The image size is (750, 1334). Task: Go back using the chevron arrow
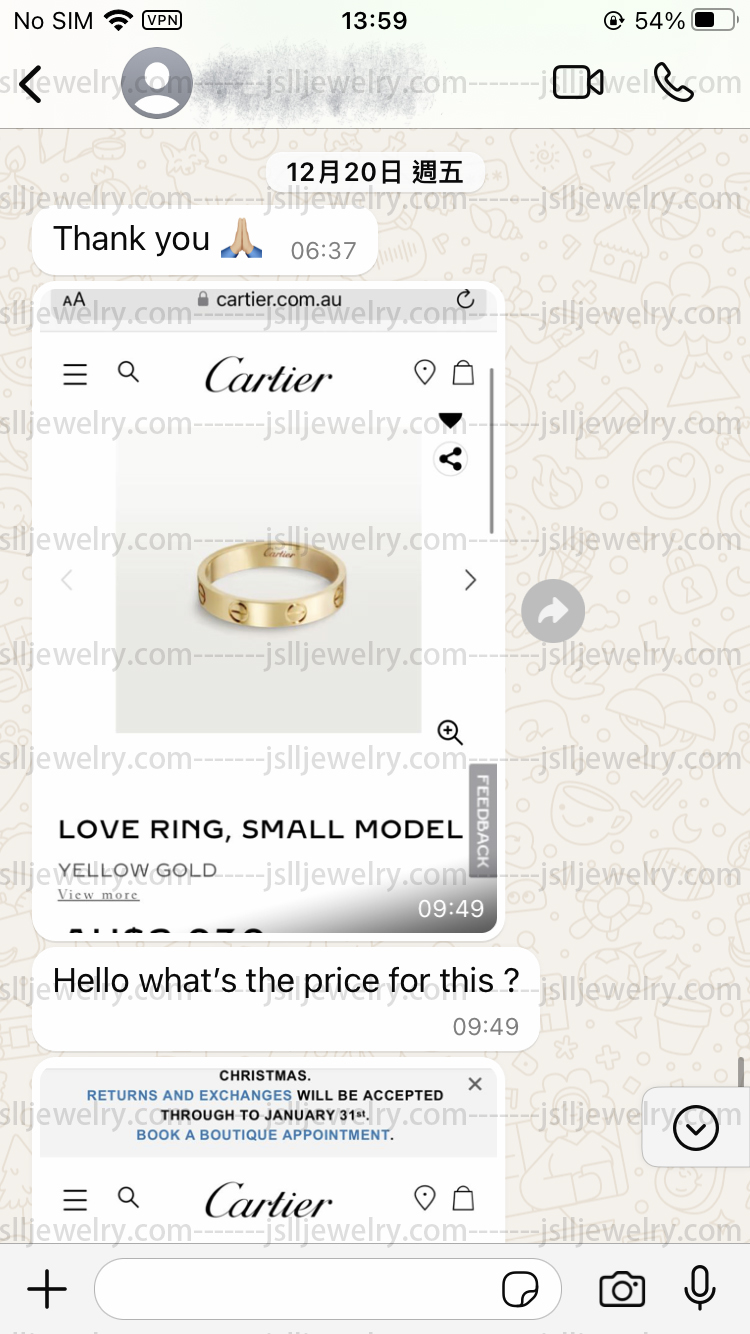[31, 84]
